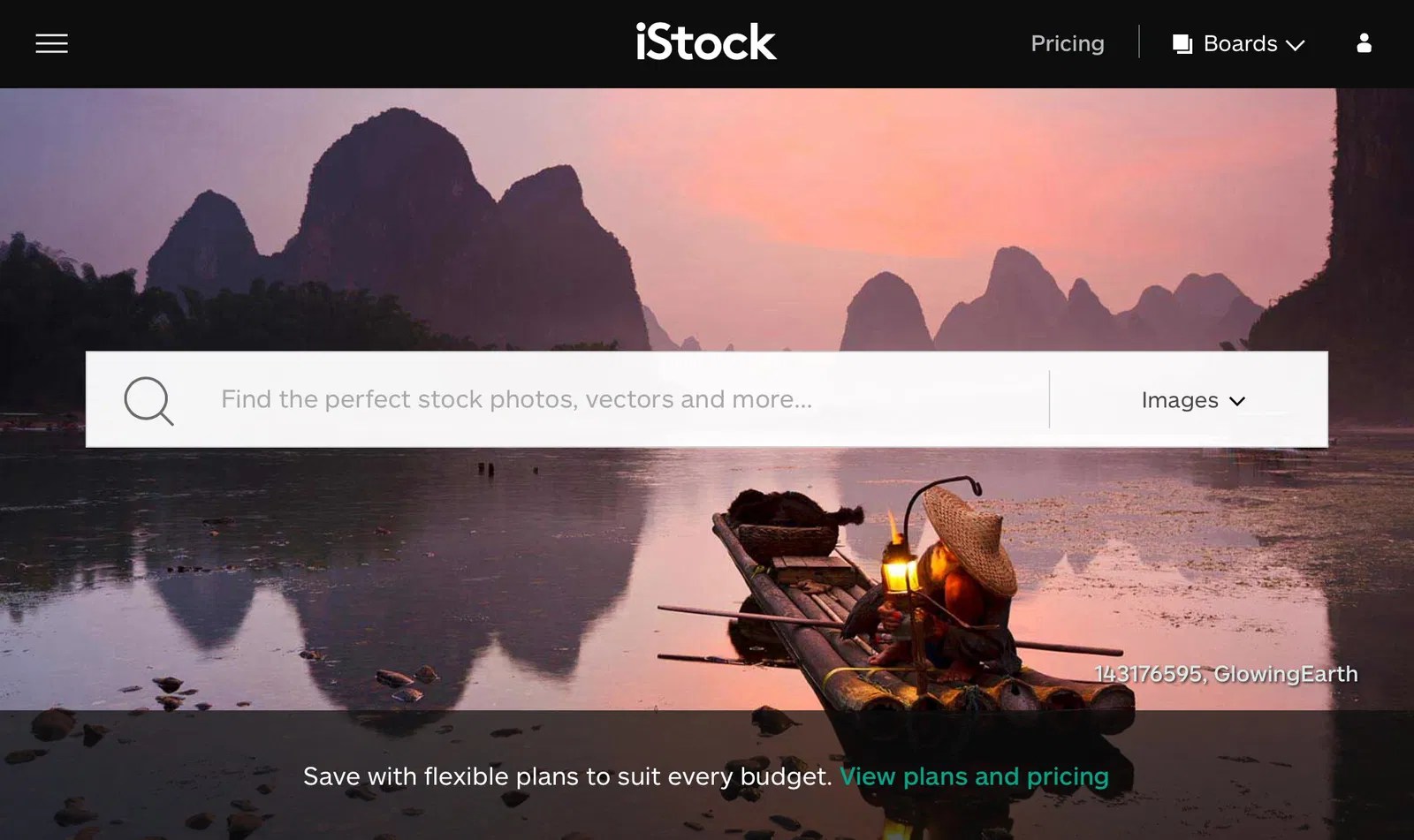Viewport: 1414px width, 840px height.
Task: Follow the View plans and pricing link
Action: 974,776
